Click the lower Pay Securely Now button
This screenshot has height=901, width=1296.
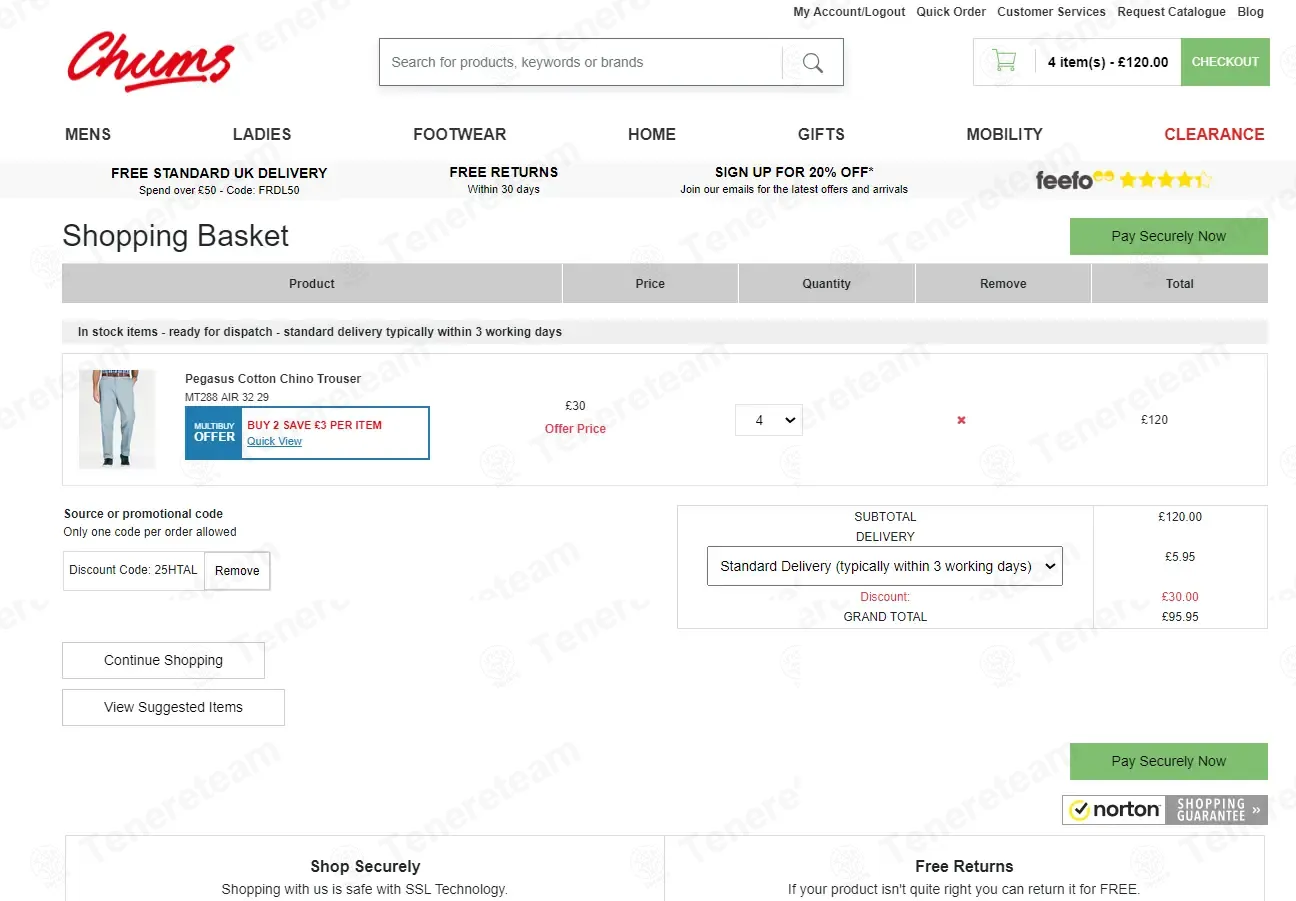pos(1168,761)
